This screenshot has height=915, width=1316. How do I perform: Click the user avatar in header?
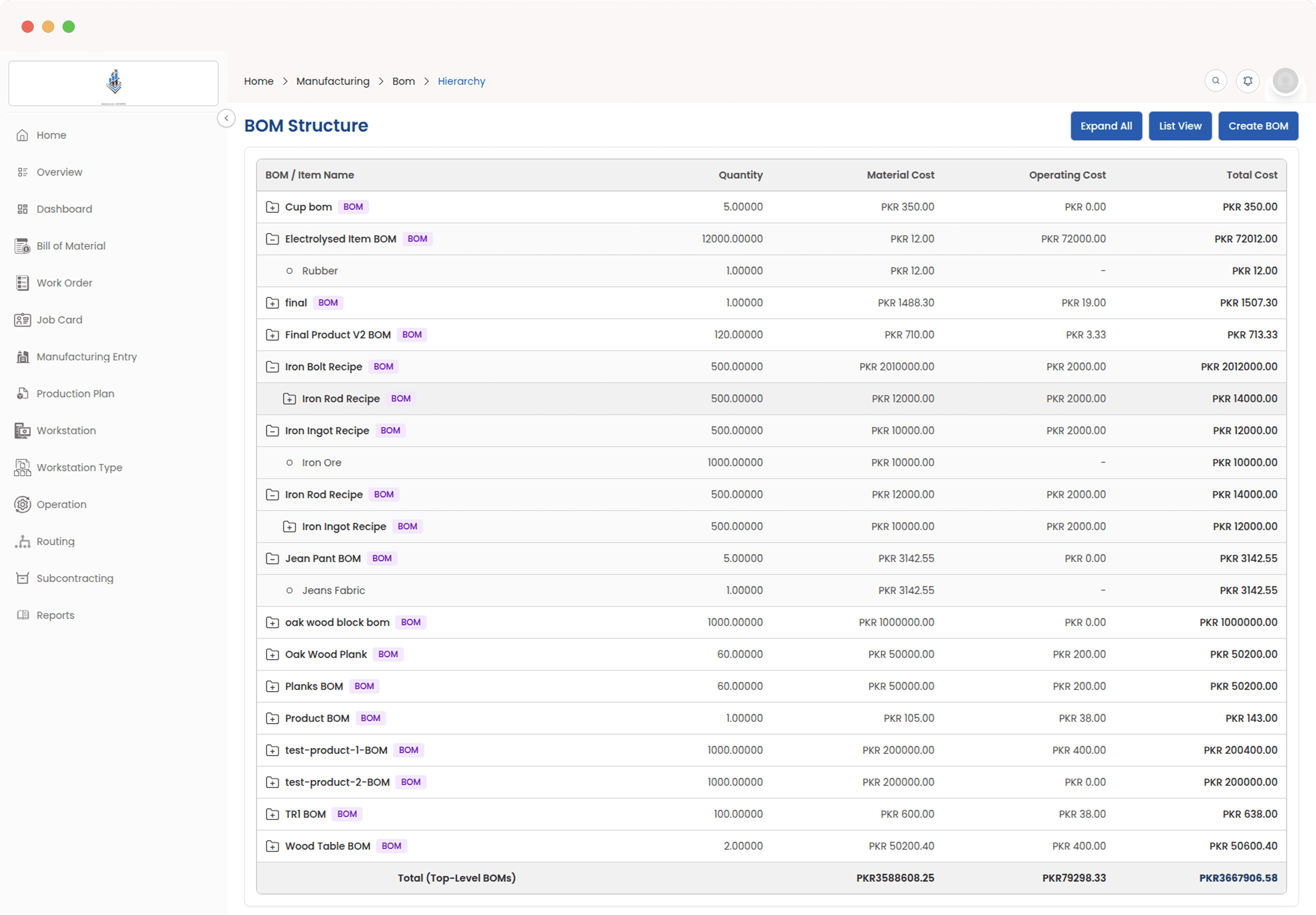point(1285,81)
